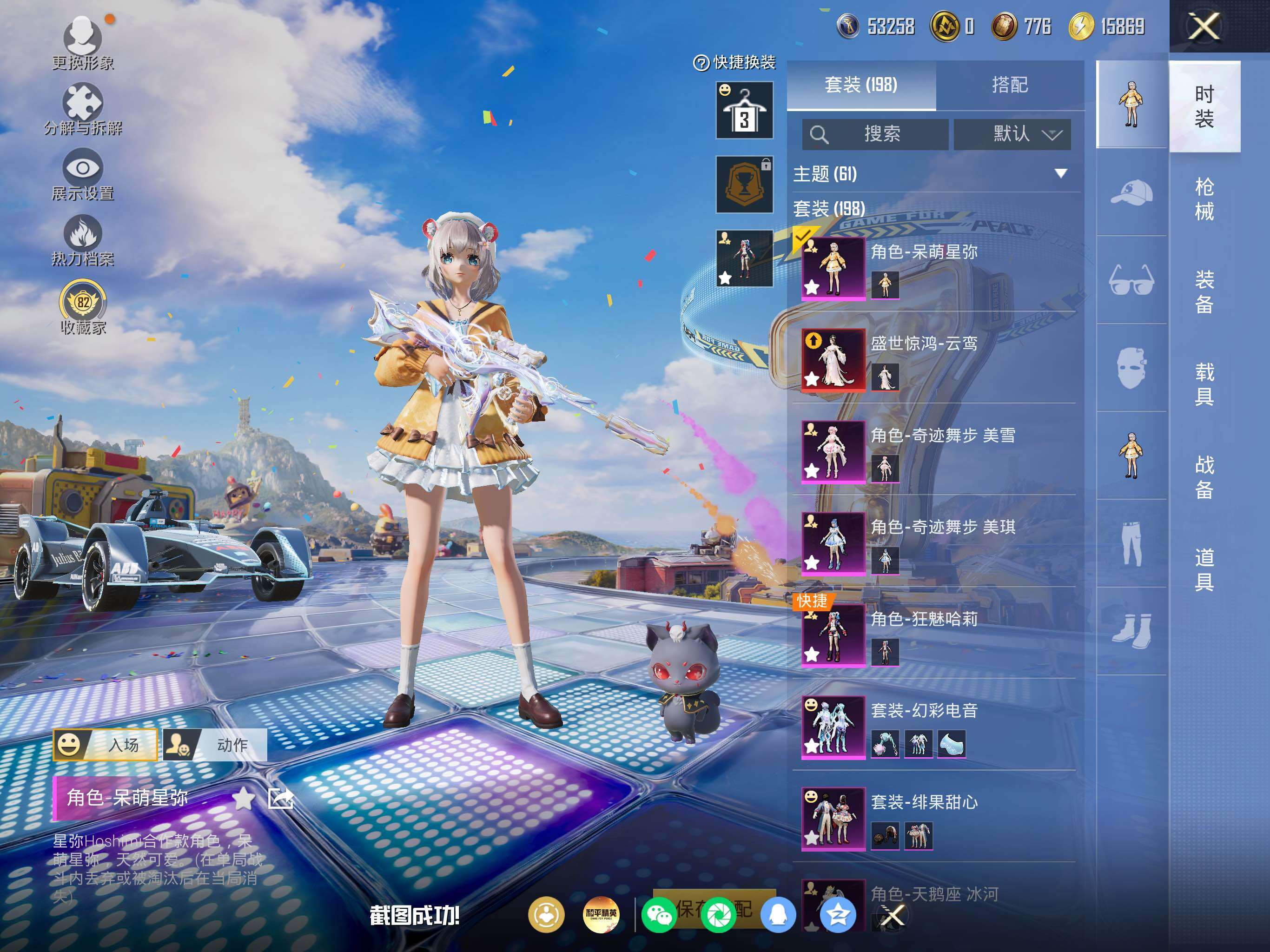
Task: Switch to the 搭配 tab
Action: [x=1009, y=85]
